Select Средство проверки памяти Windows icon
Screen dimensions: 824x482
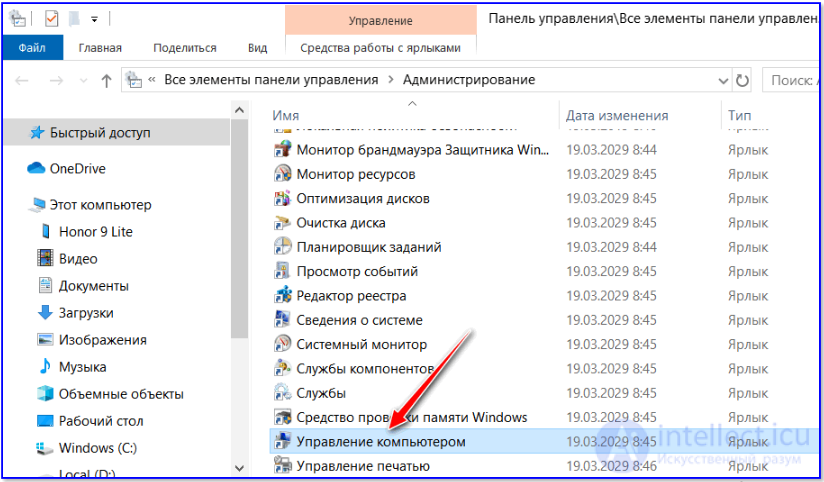coord(283,417)
